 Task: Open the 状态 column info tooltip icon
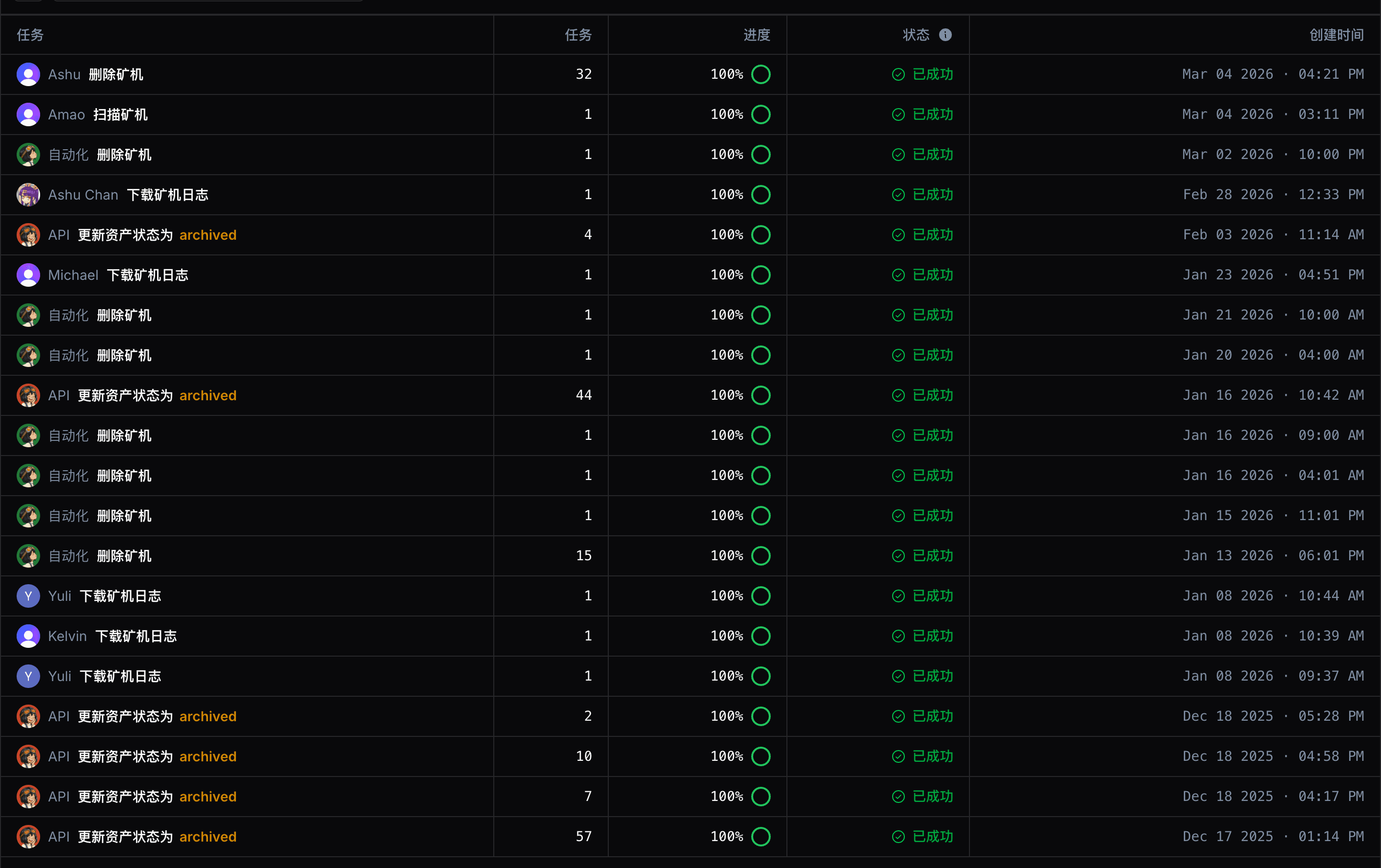point(946,34)
